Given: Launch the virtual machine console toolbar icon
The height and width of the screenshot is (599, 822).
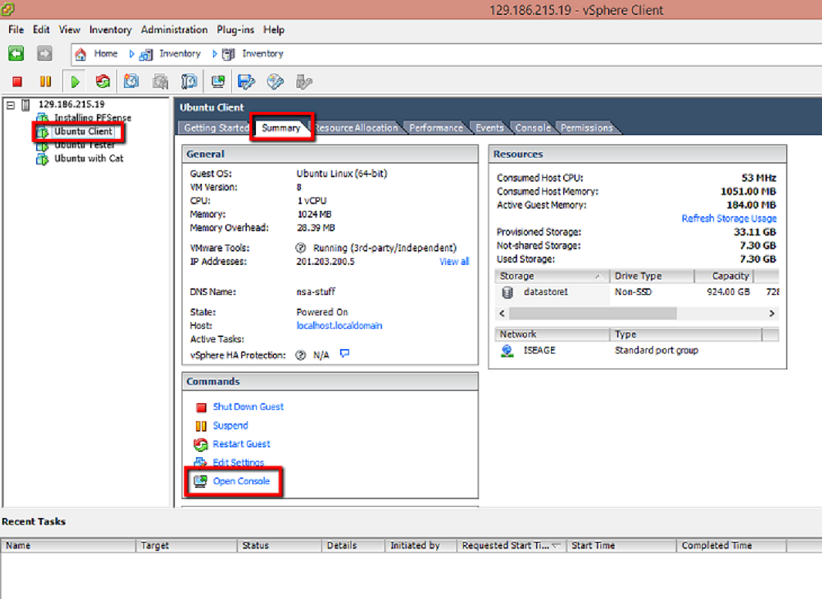Looking at the screenshot, I should 218,81.
